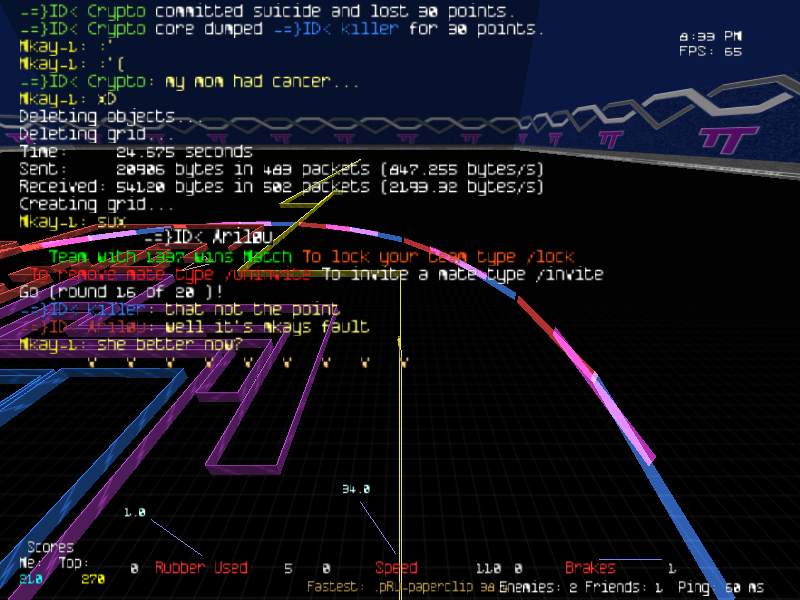Click the 'Go (round 16 of 20)' message
Image resolution: width=800 pixels, height=600 pixels.
click(122, 291)
